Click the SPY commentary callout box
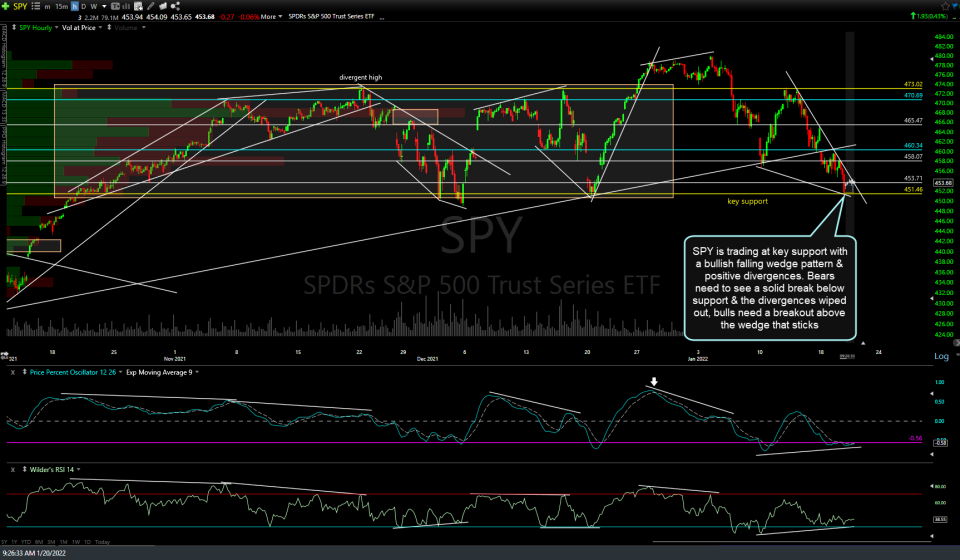This screenshot has height=560, width=960. [x=770, y=288]
